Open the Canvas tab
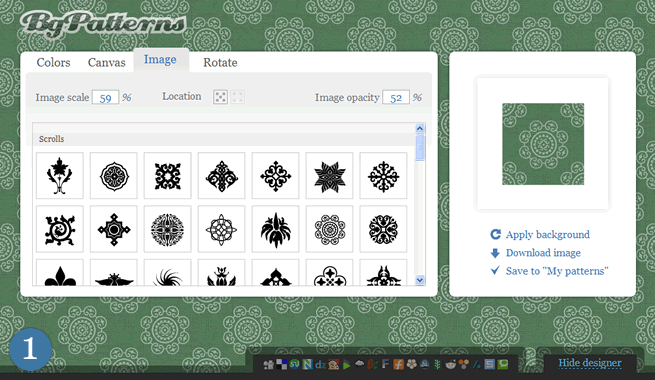Image resolution: width=655 pixels, height=380 pixels. pos(107,62)
